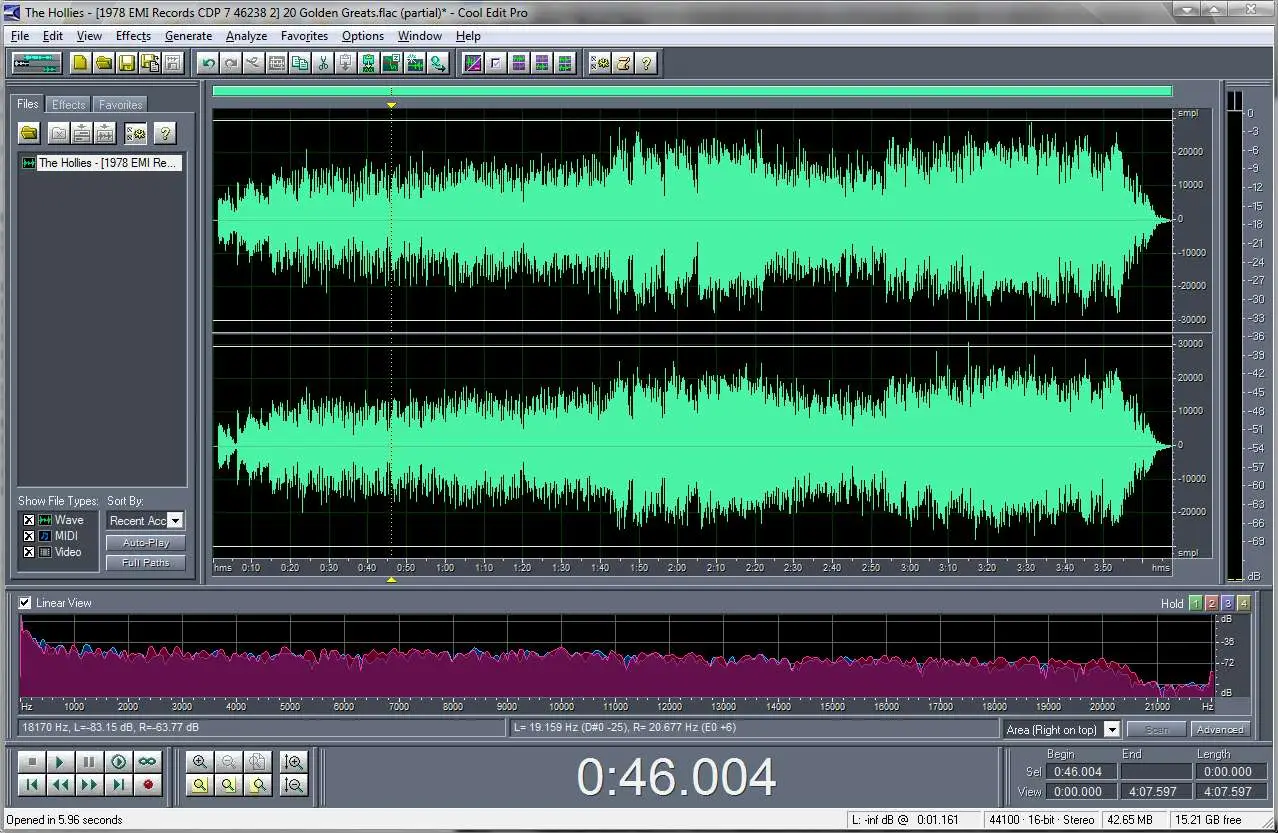Open the Edit menu
Viewport: 1278px width, 833px height.
click(x=53, y=36)
